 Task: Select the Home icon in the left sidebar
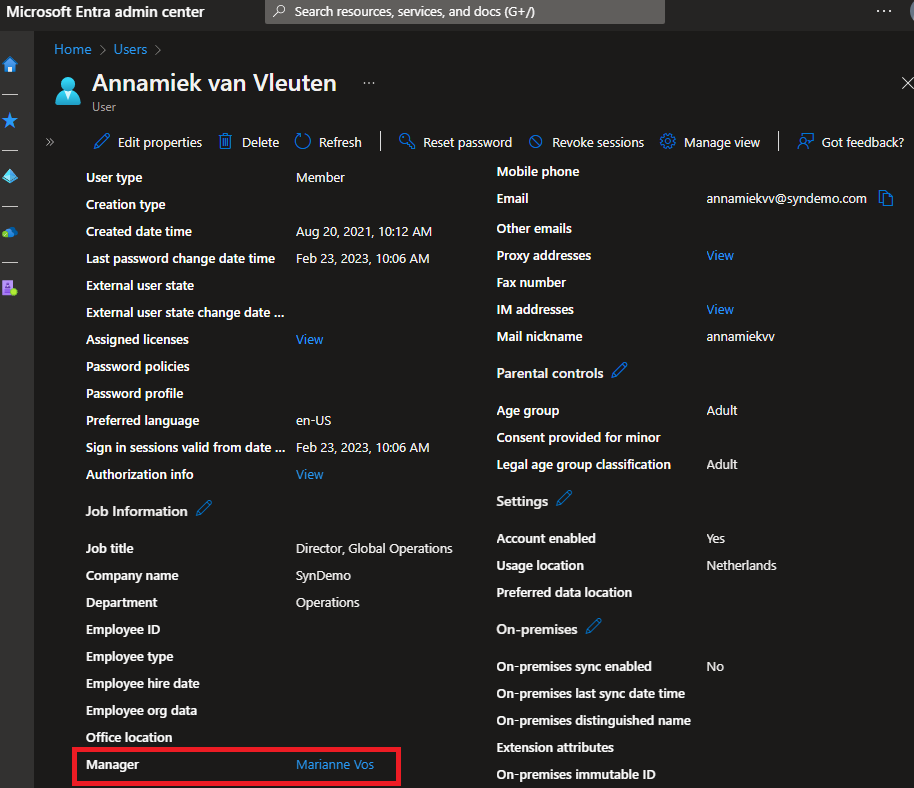pos(10,64)
